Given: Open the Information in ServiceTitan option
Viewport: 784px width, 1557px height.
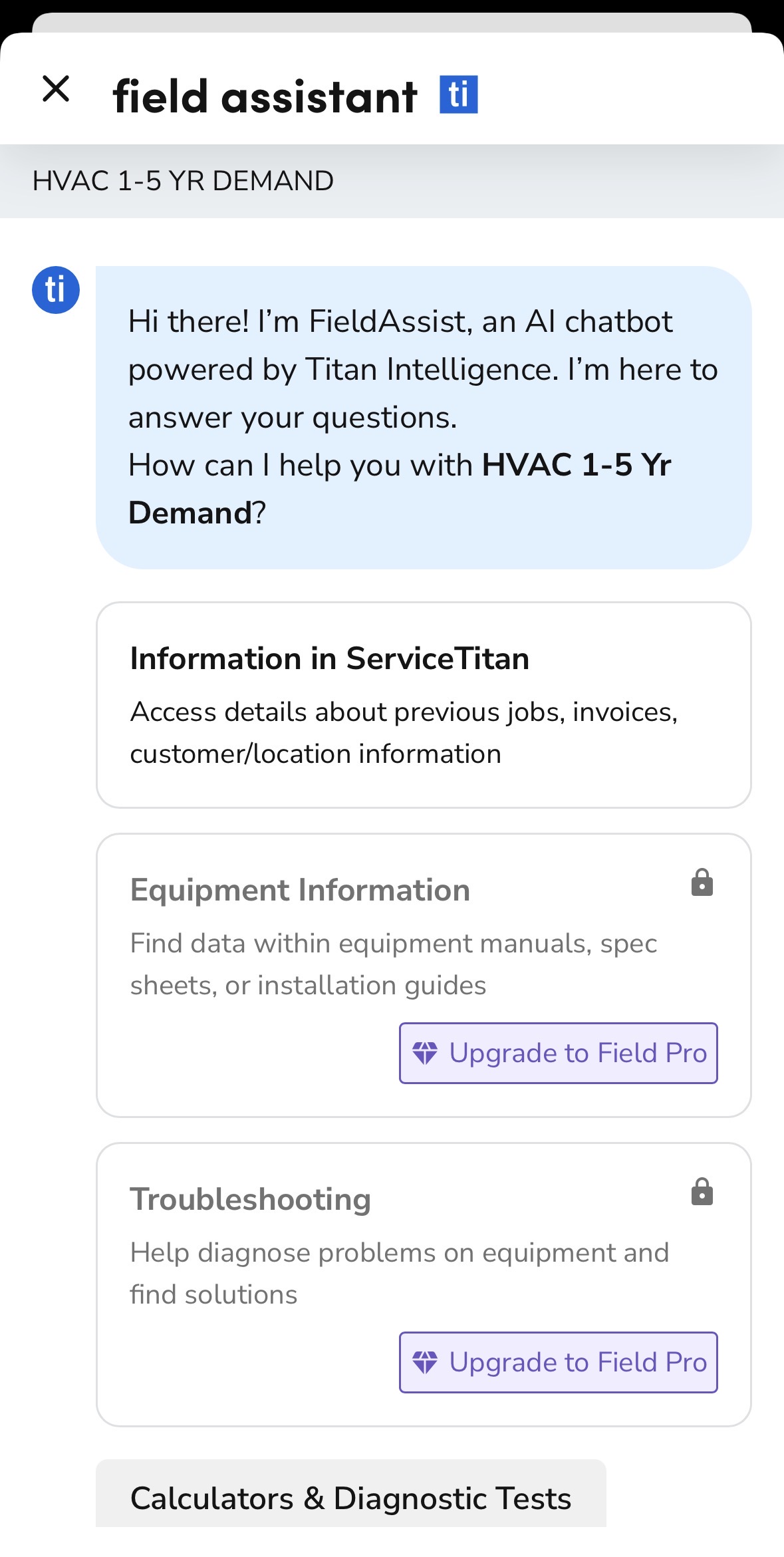Looking at the screenshot, I should pyautogui.click(x=424, y=705).
